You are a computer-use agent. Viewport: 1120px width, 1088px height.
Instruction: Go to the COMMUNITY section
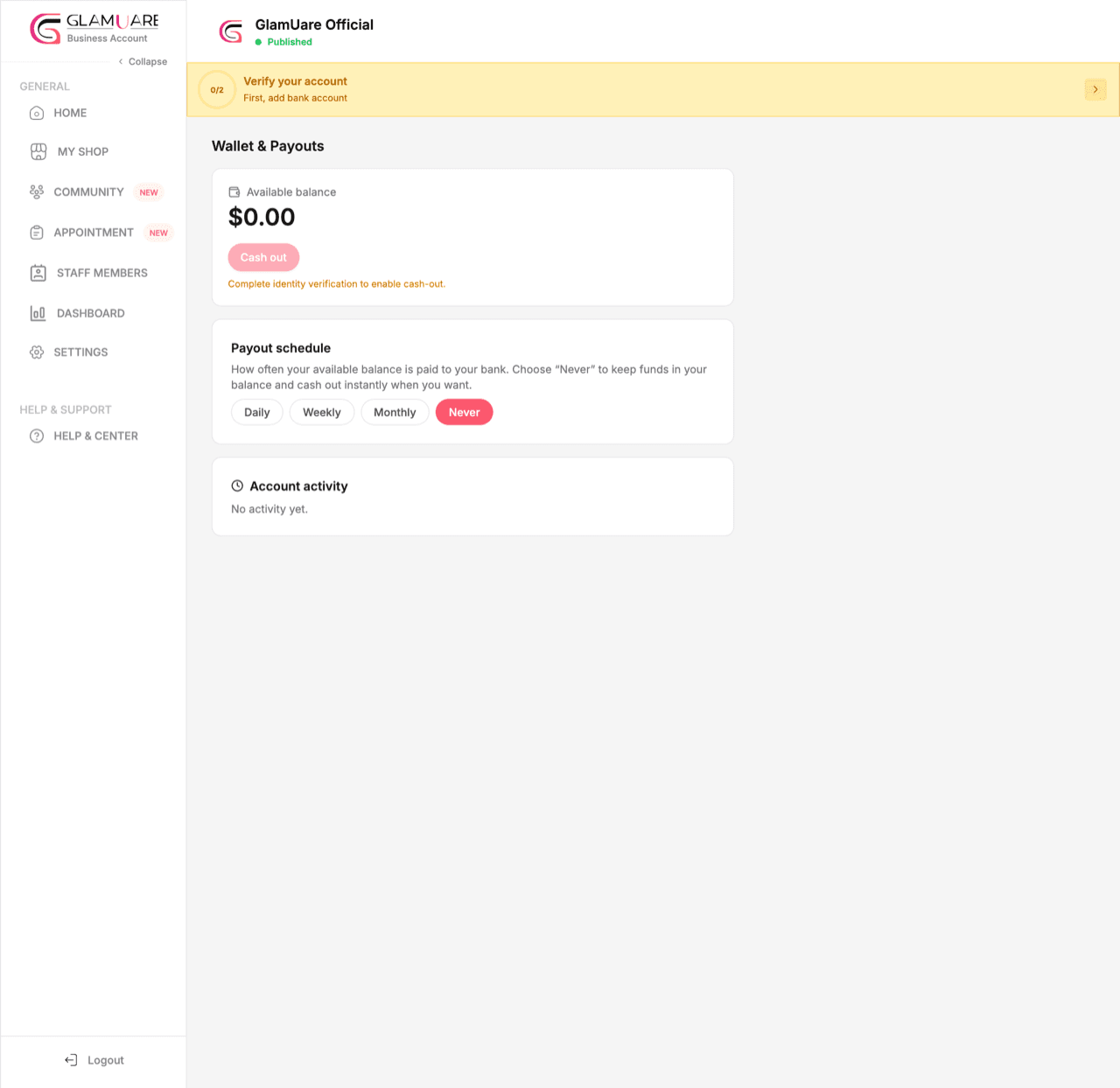88,192
